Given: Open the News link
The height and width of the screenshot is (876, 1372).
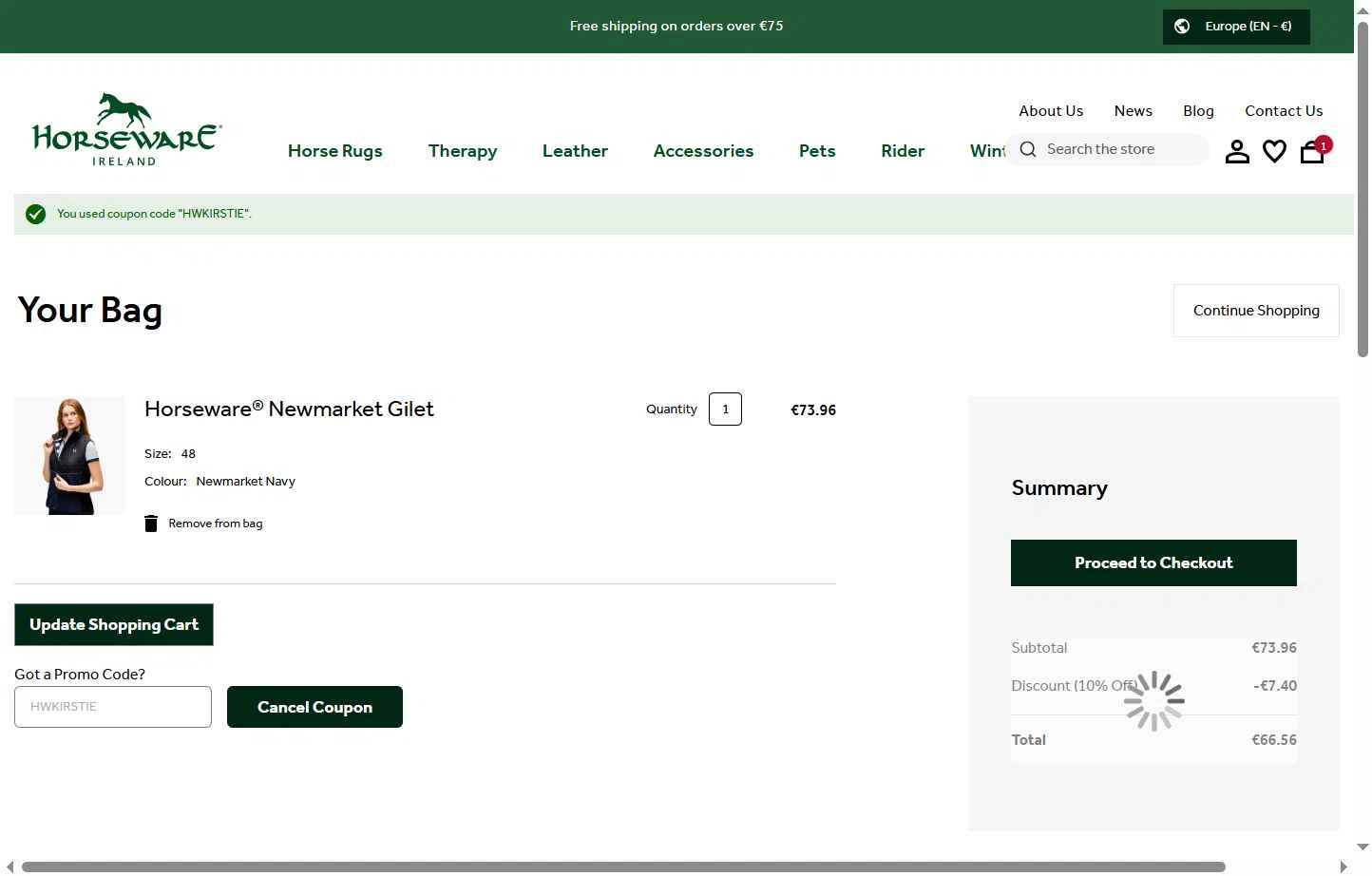Looking at the screenshot, I should coord(1134,111).
